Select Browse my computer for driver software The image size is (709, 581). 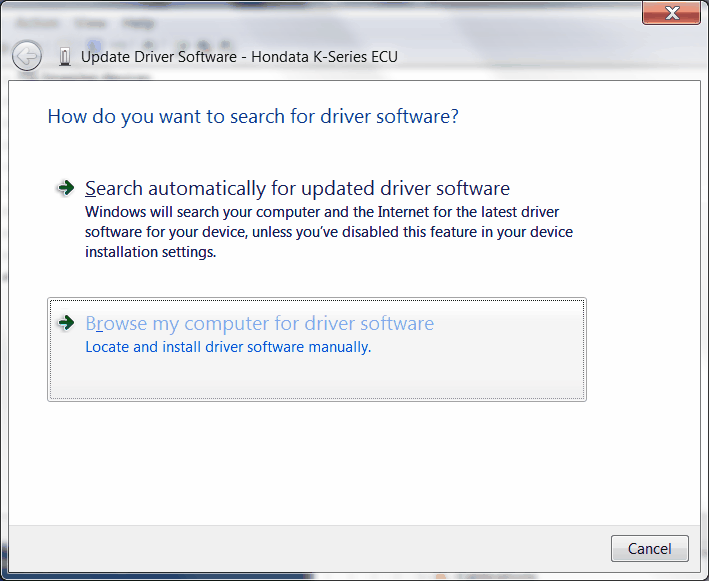coord(317,349)
